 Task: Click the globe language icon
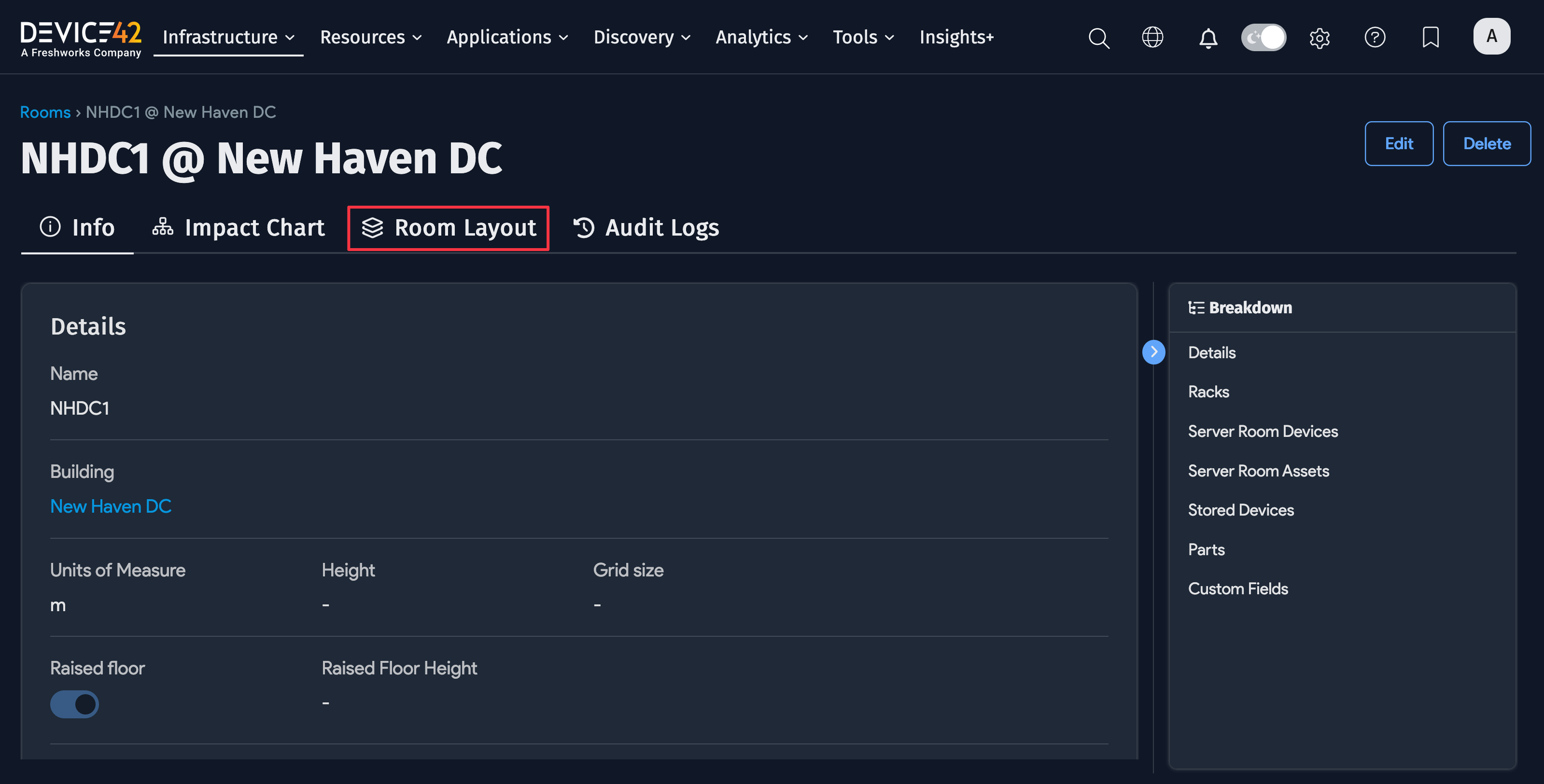(x=1152, y=37)
